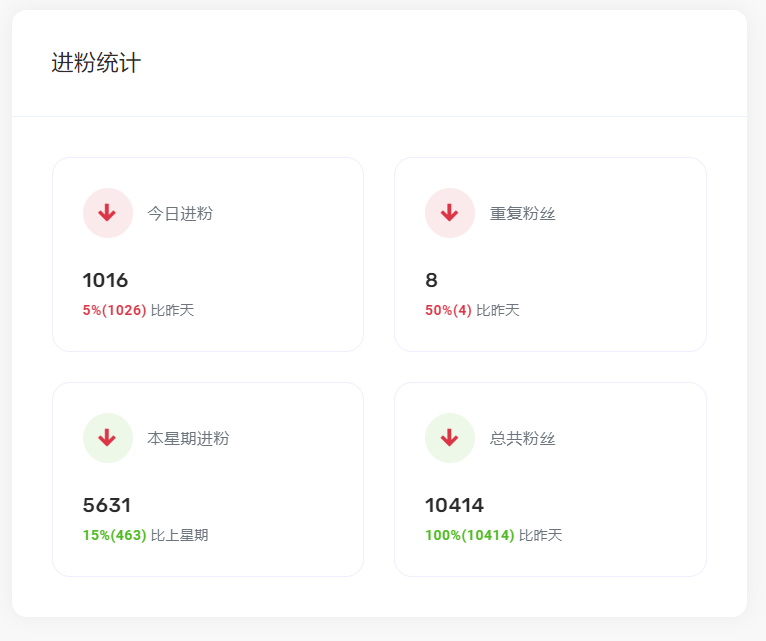Screen dimensions: 766x641
Task: Open the 本星期进粉 card label
Action: point(188,438)
